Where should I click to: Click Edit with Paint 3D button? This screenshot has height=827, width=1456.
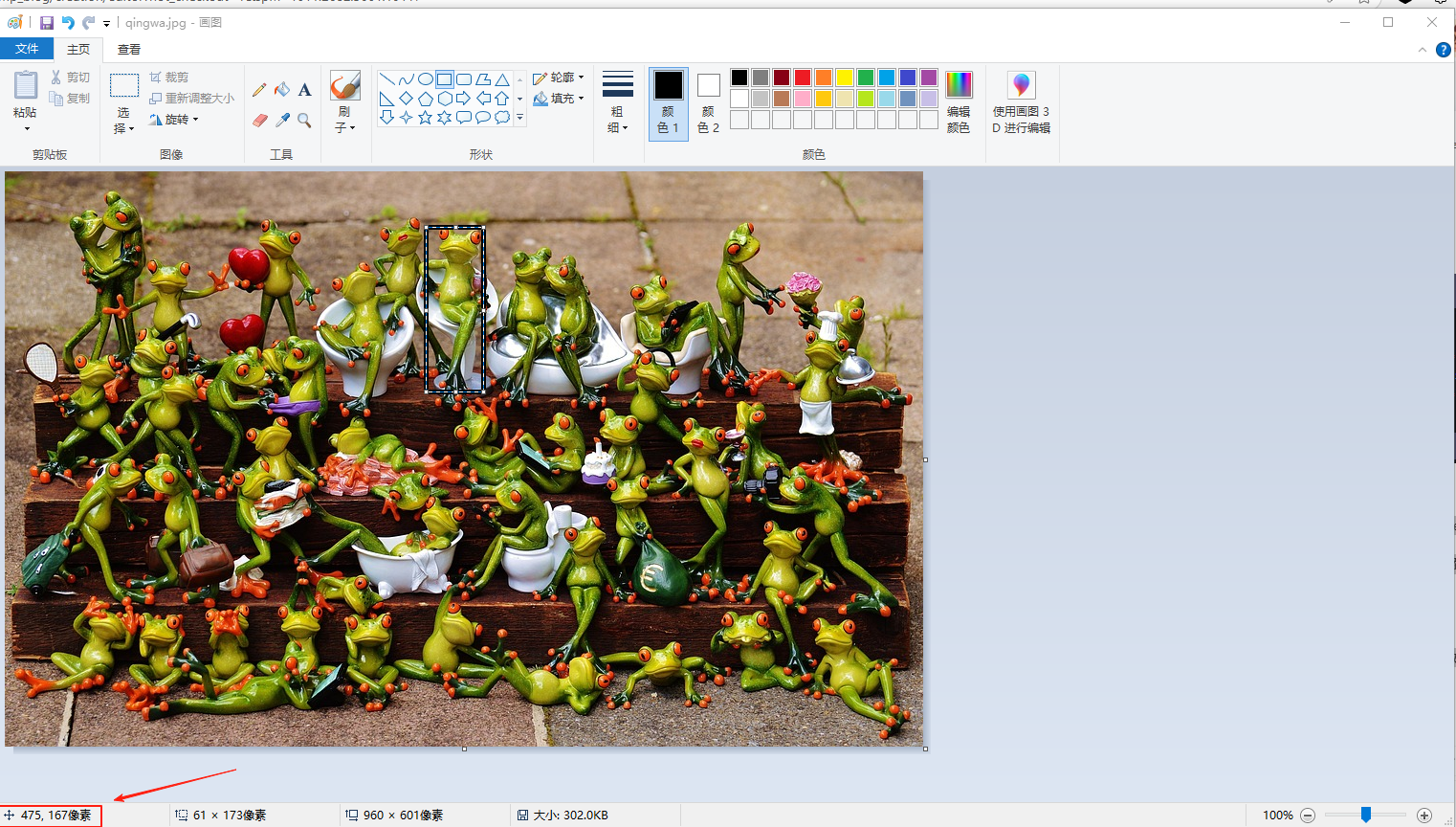pos(1021,103)
